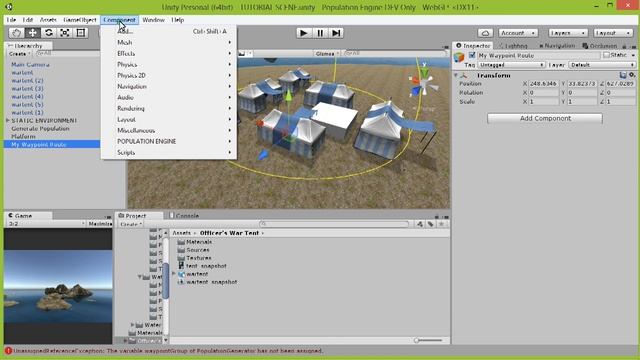Open the GameObject menu
Screen dimensions: 640x360
80,20
